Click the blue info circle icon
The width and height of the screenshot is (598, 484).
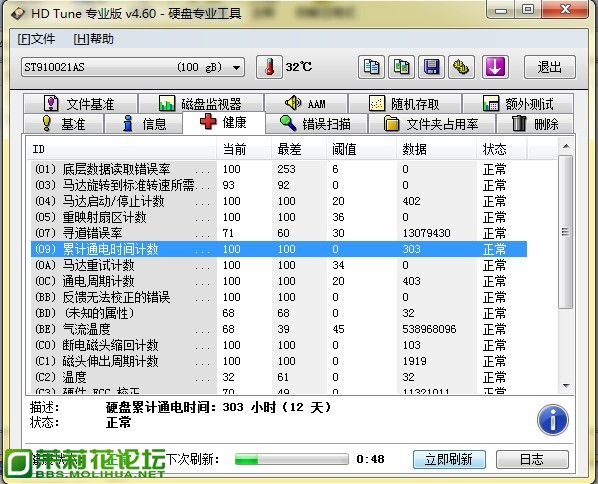[553, 420]
